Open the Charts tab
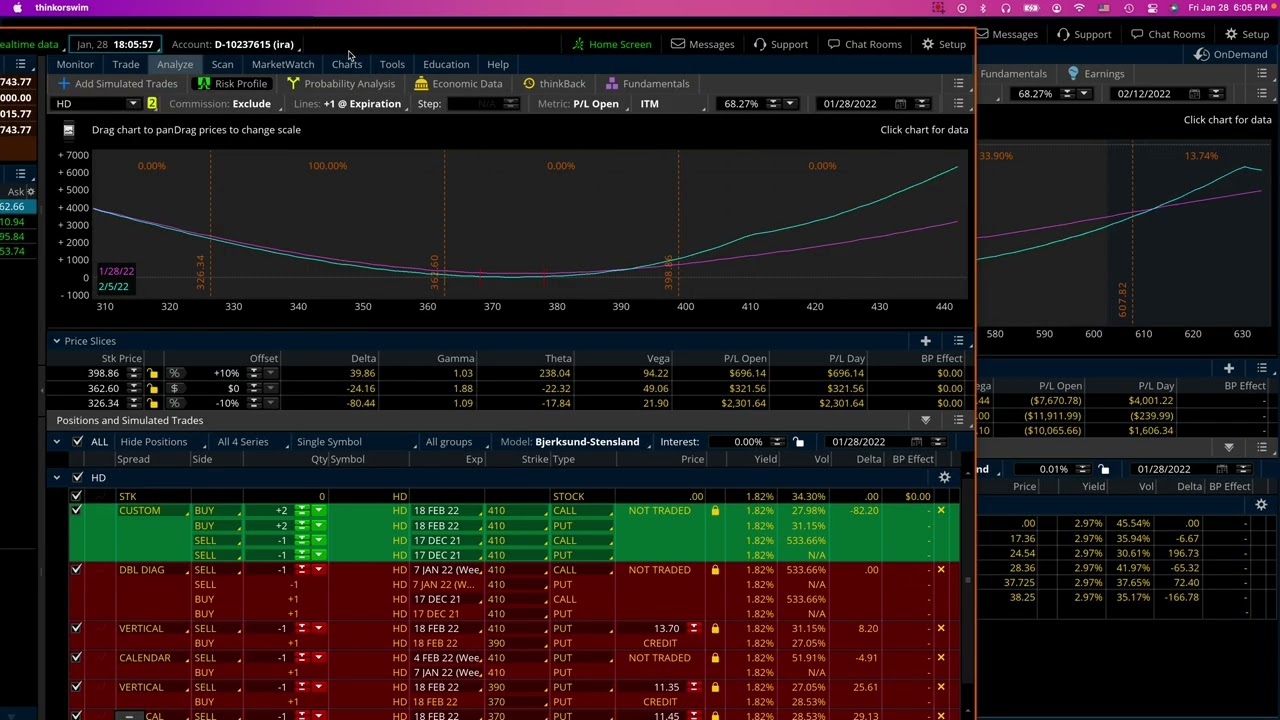 (347, 64)
